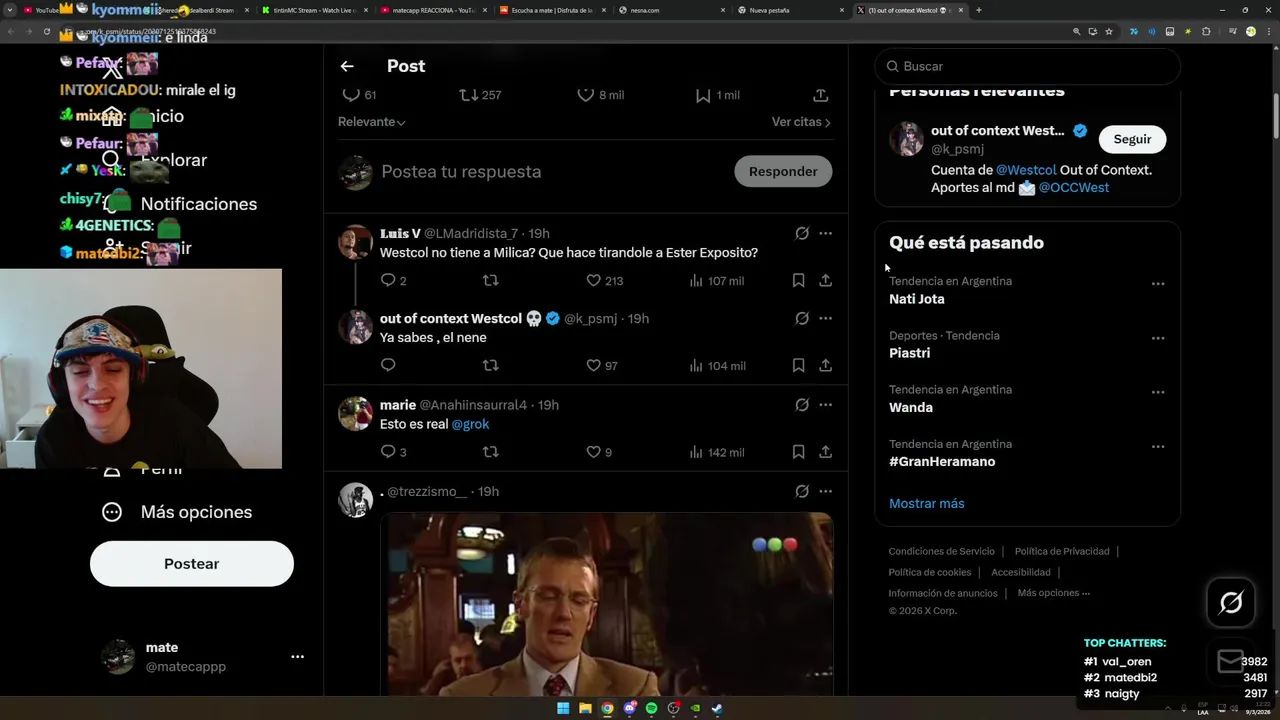Open Grok icon on Luis V reply

(802, 233)
